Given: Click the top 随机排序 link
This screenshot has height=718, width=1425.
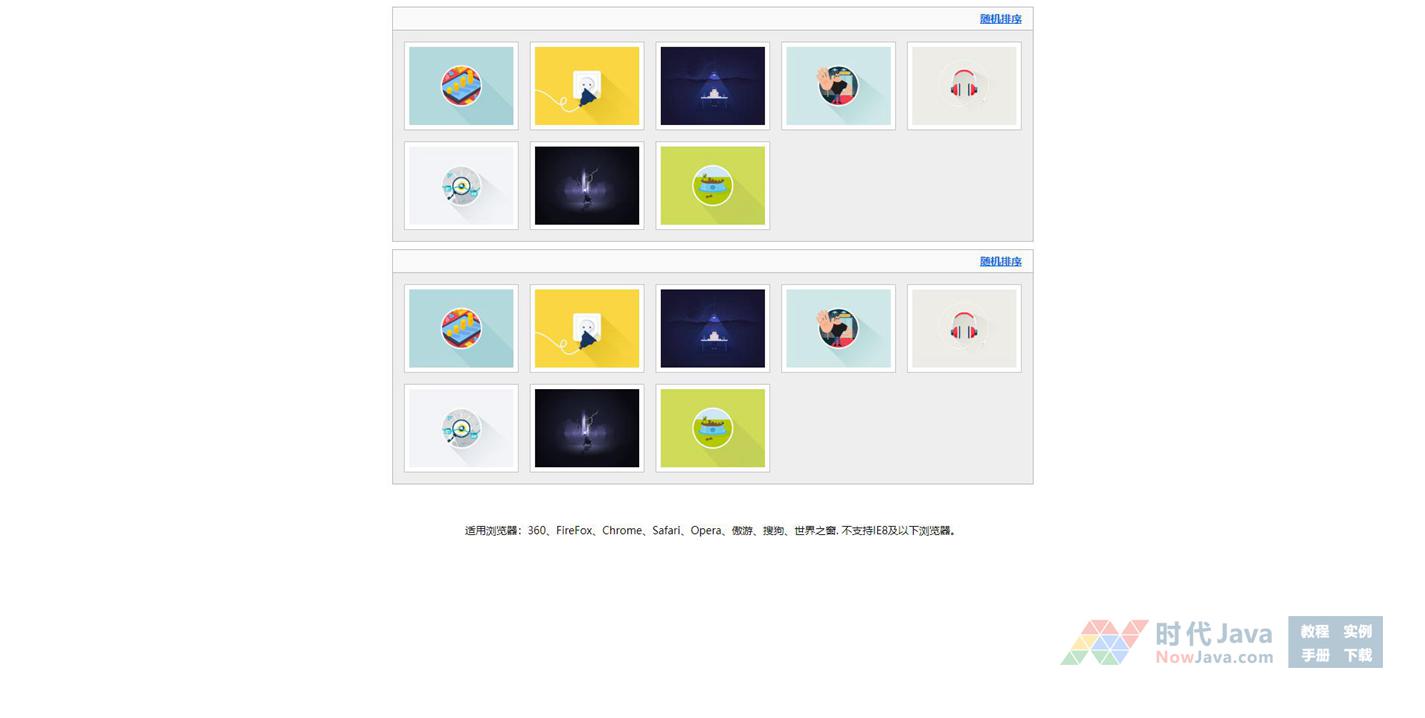Looking at the screenshot, I should 1000,19.
